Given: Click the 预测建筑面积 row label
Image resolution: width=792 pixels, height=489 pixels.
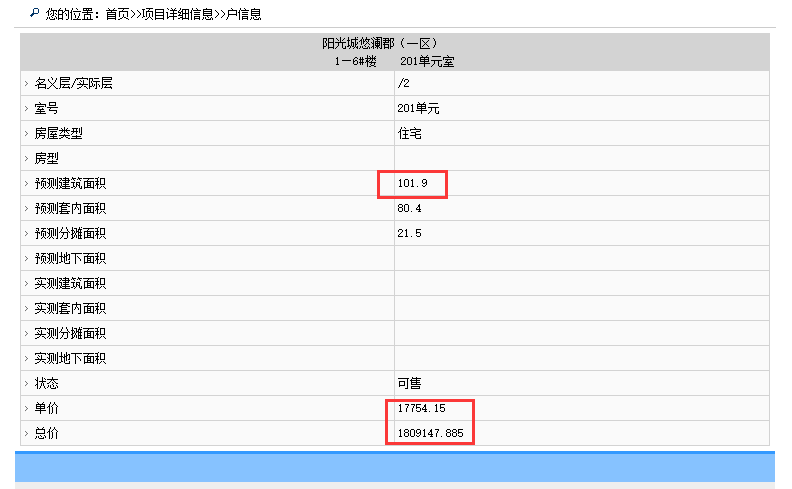Looking at the screenshot, I should [x=70, y=183].
